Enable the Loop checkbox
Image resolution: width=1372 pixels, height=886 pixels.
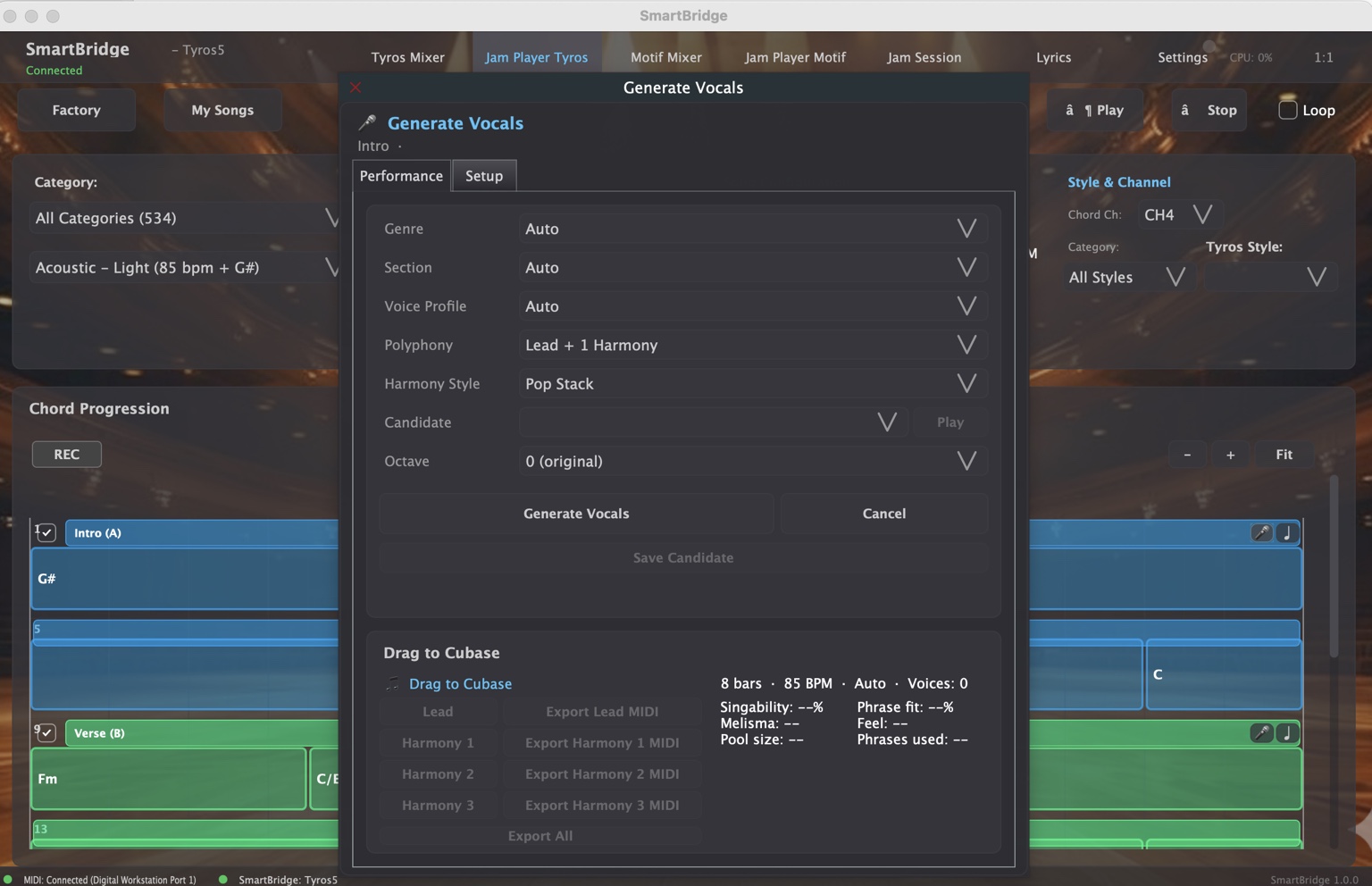(1287, 110)
